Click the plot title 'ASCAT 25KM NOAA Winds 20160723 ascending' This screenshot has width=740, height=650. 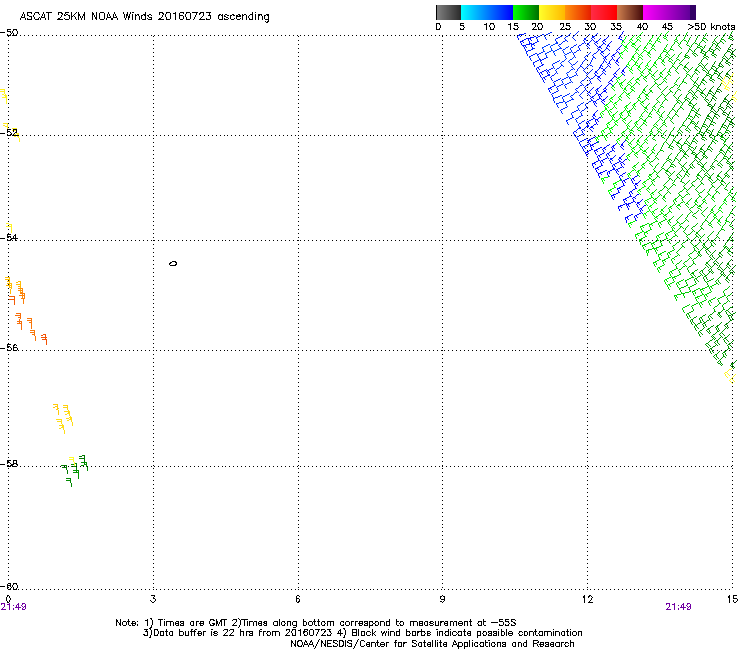click(144, 17)
